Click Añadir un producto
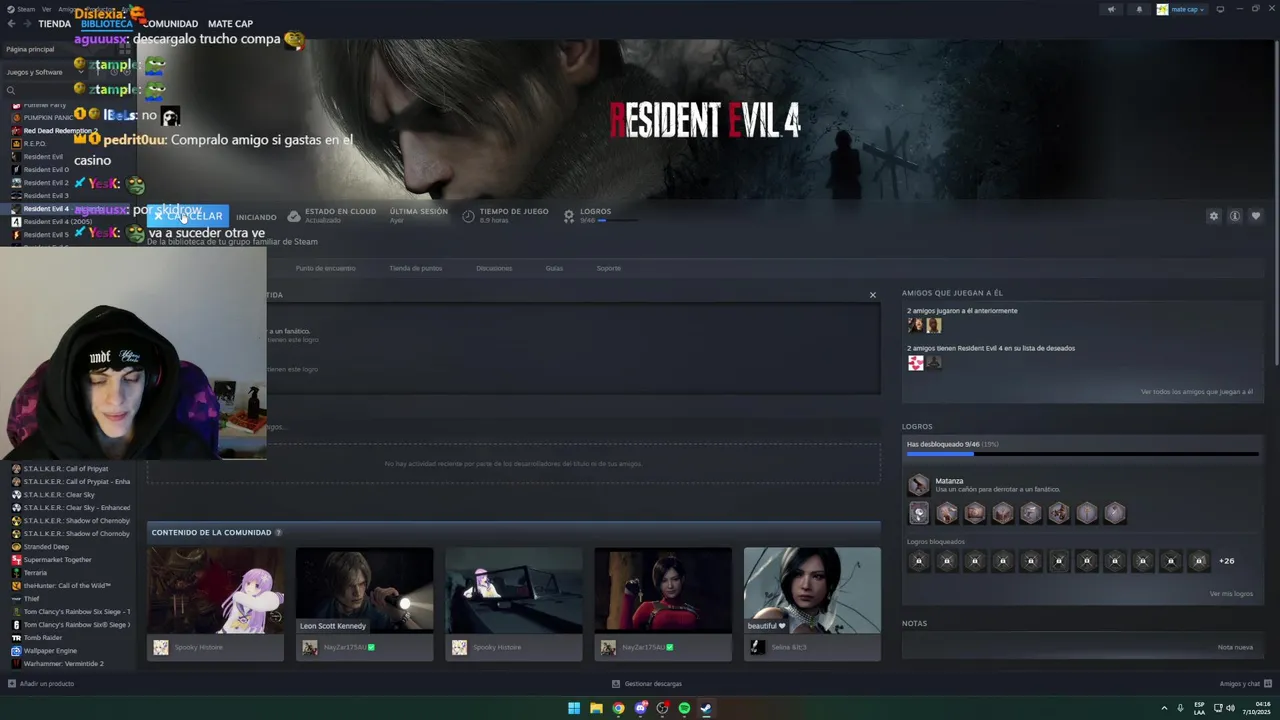The image size is (1280, 720). (42, 684)
